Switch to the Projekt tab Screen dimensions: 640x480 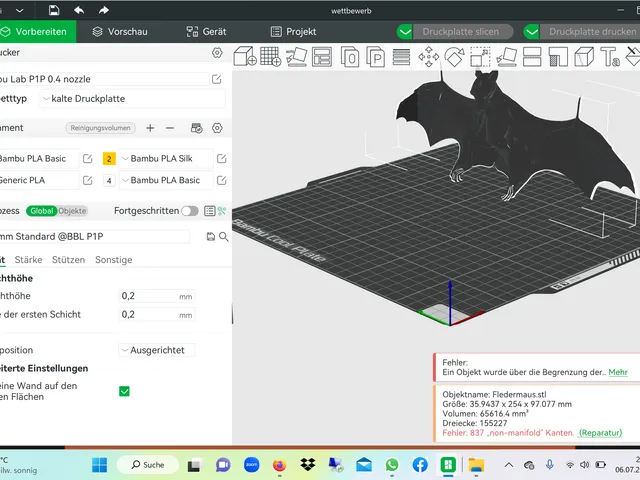pos(293,32)
